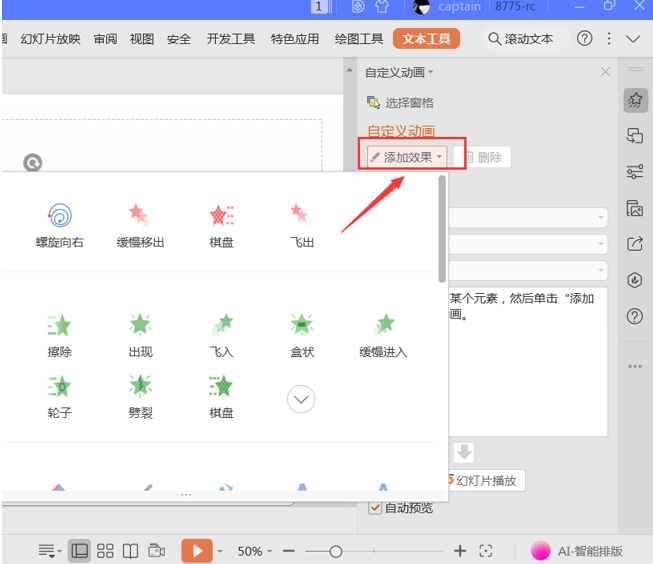The width and height of the screenshot is (653, 564).
Task: Pick the 劈裂 entrance effect
Action: pos(140,397)
